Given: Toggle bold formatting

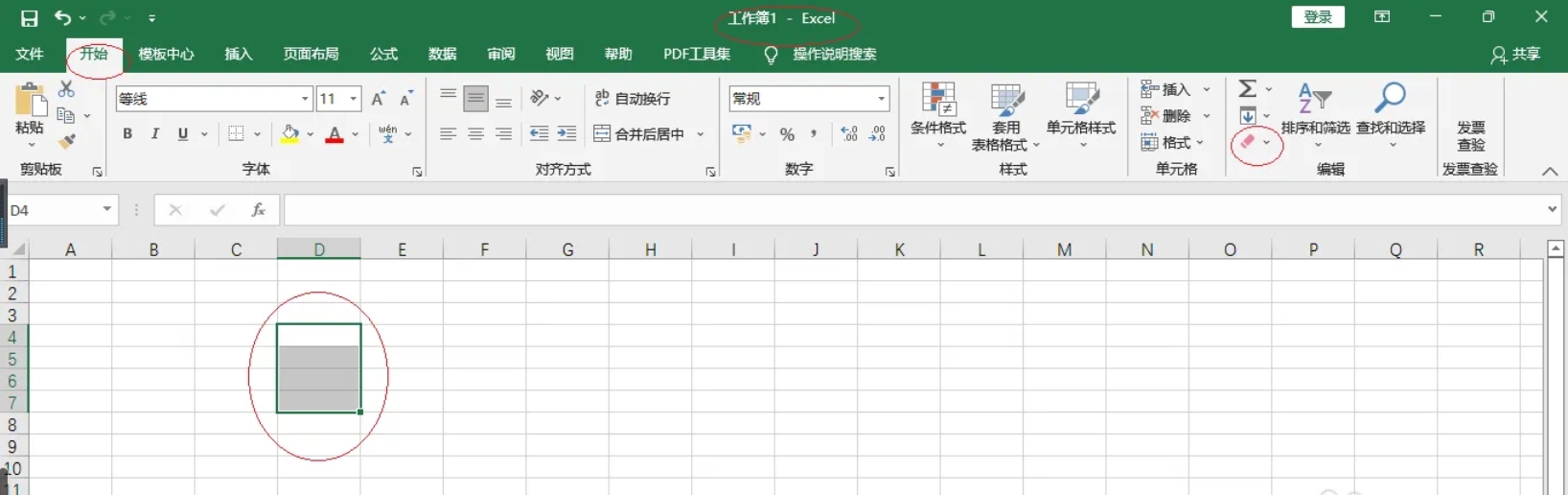Looking at the screenshot, I should coord(127,134).
